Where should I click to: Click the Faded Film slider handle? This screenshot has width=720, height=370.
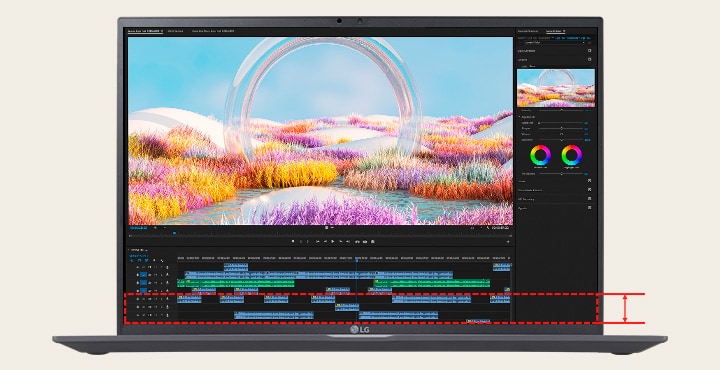coord(539,123)
